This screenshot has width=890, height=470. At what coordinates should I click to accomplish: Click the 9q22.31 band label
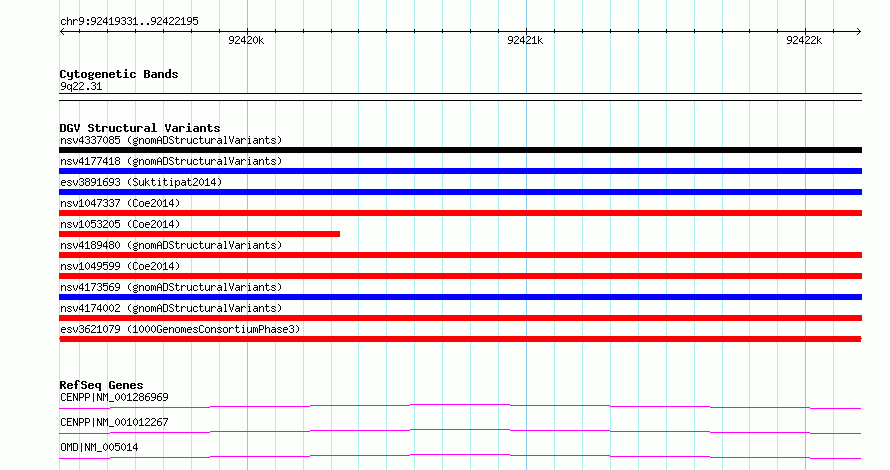81,86
